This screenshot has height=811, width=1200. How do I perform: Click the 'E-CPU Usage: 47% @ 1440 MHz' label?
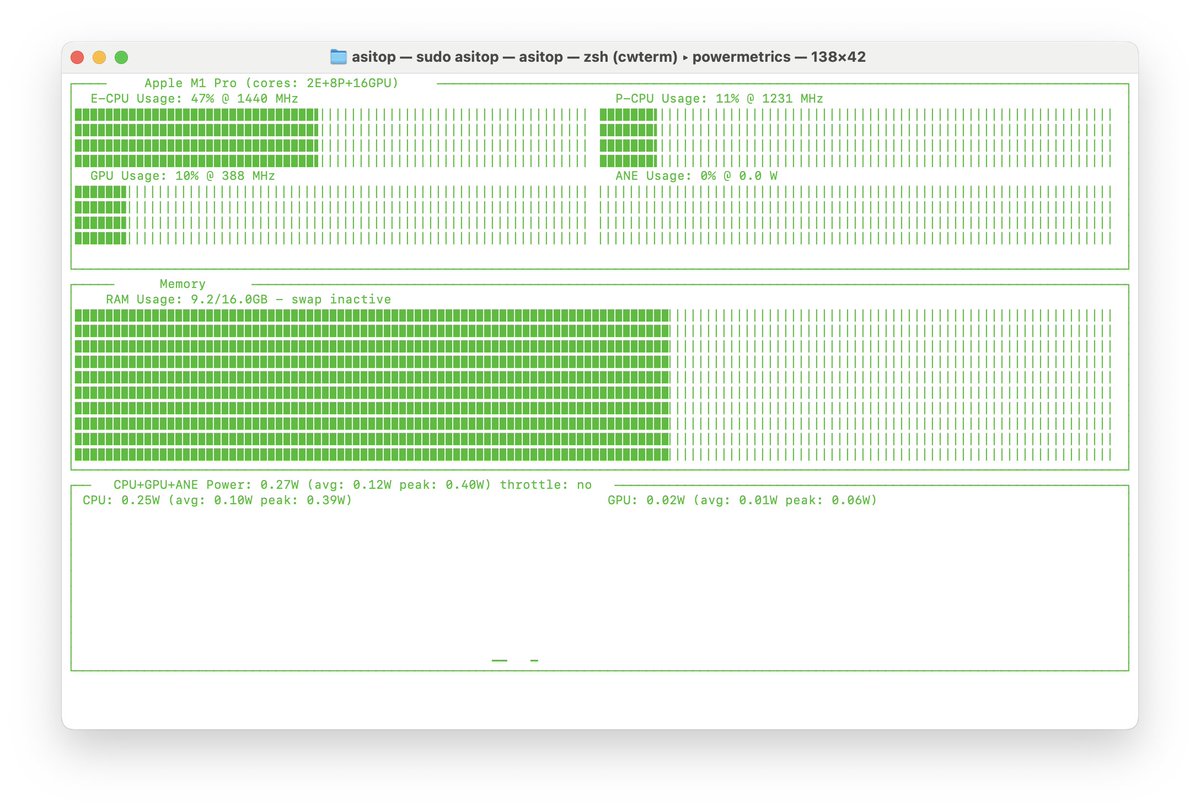pos(194,98)
